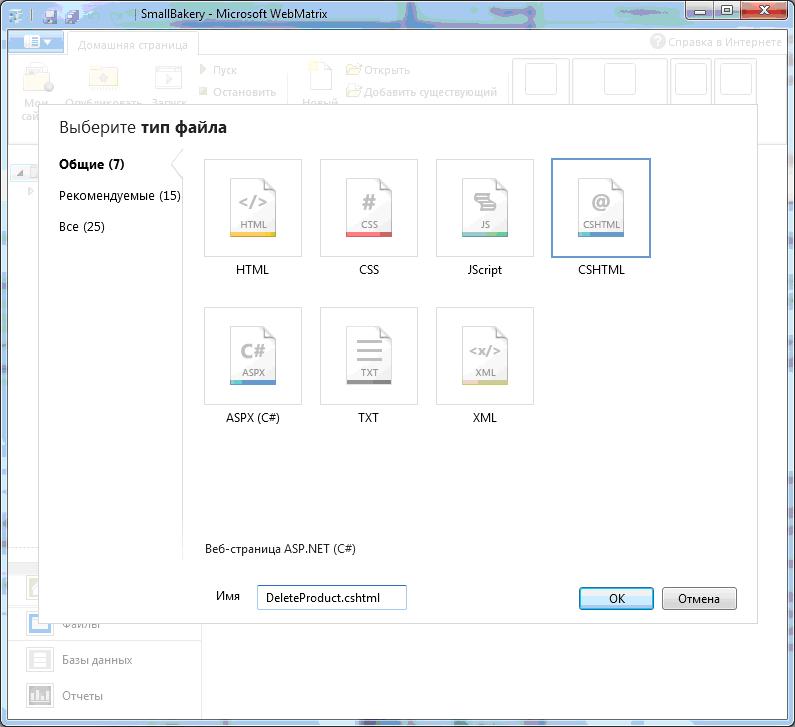Viewport: 795px width, 727px height.
Task: Select the CSHTML file type icon
Action: tap(601, 208)
